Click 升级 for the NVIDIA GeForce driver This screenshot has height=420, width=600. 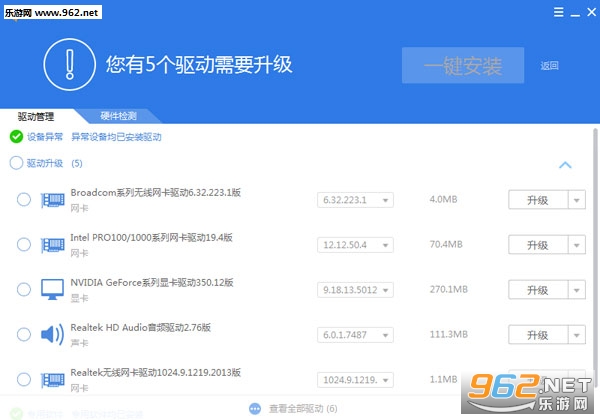[538, 290]
